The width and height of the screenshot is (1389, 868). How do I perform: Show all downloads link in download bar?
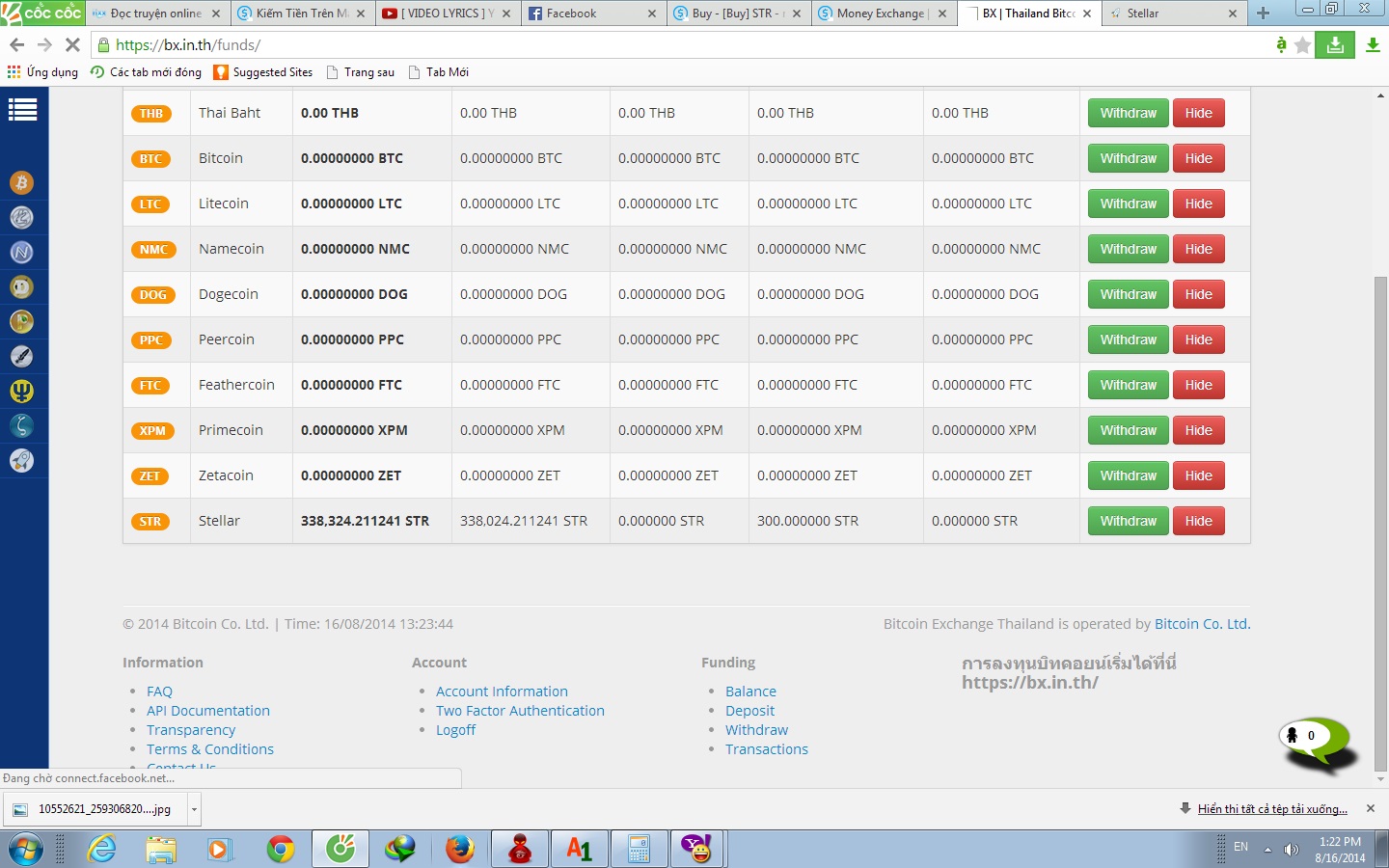click(x=1272, y=809)
